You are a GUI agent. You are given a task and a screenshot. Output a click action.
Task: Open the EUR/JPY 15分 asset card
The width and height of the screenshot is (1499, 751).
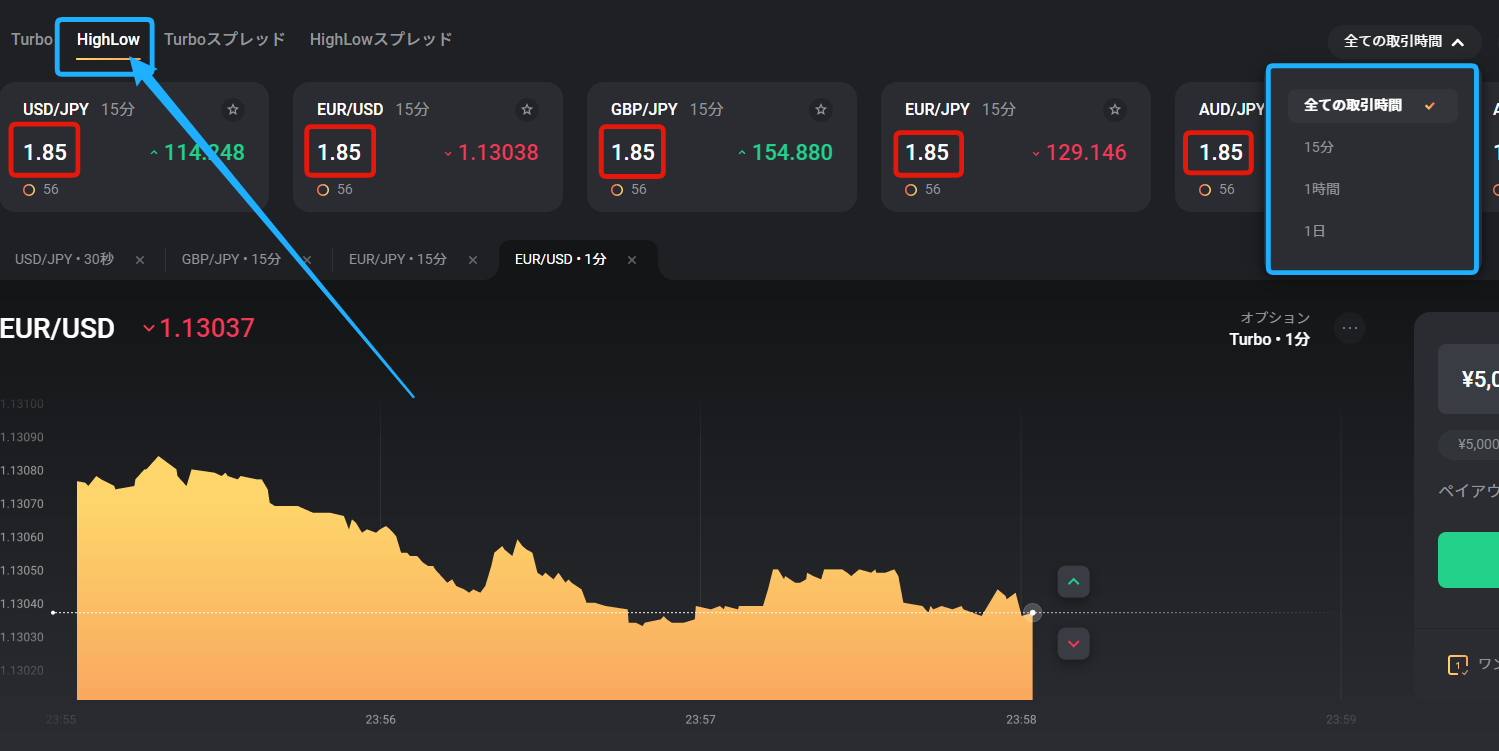tap(1016, 147)
